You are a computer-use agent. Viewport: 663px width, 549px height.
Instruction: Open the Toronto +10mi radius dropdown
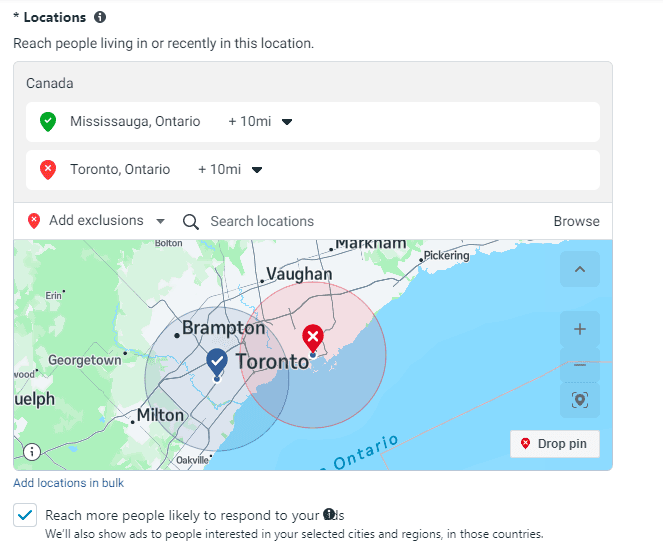230,170
